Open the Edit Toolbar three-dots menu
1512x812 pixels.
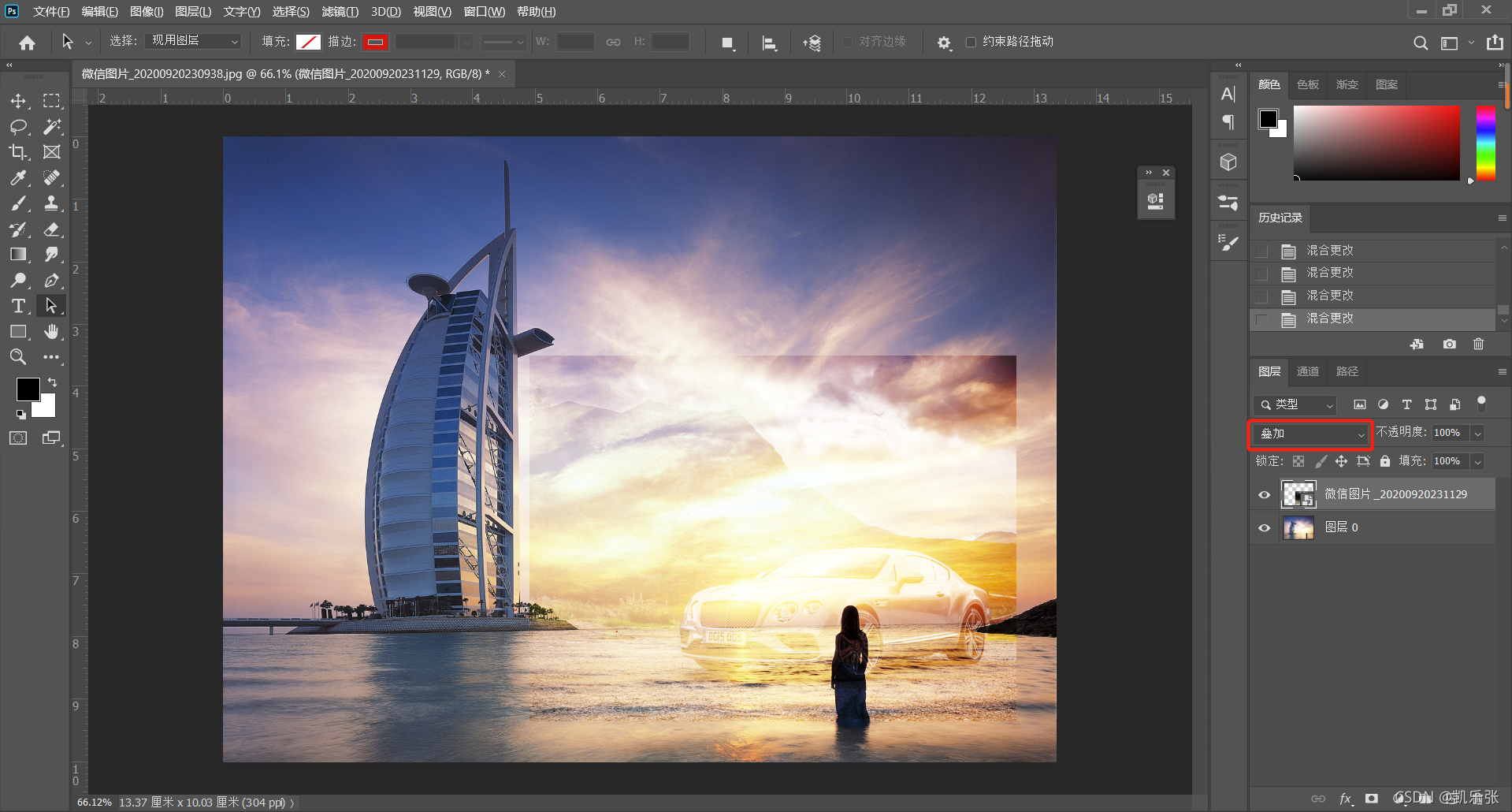(52, 357)
